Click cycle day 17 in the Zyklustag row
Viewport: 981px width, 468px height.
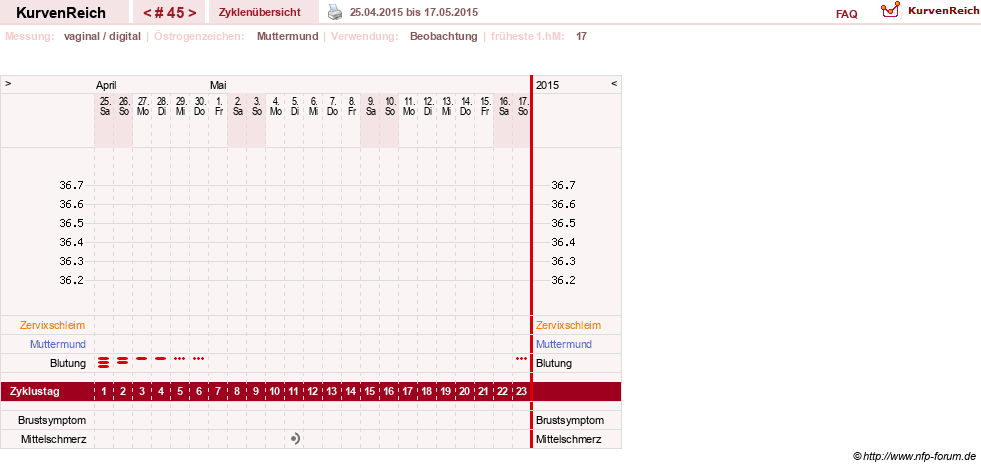408,392
